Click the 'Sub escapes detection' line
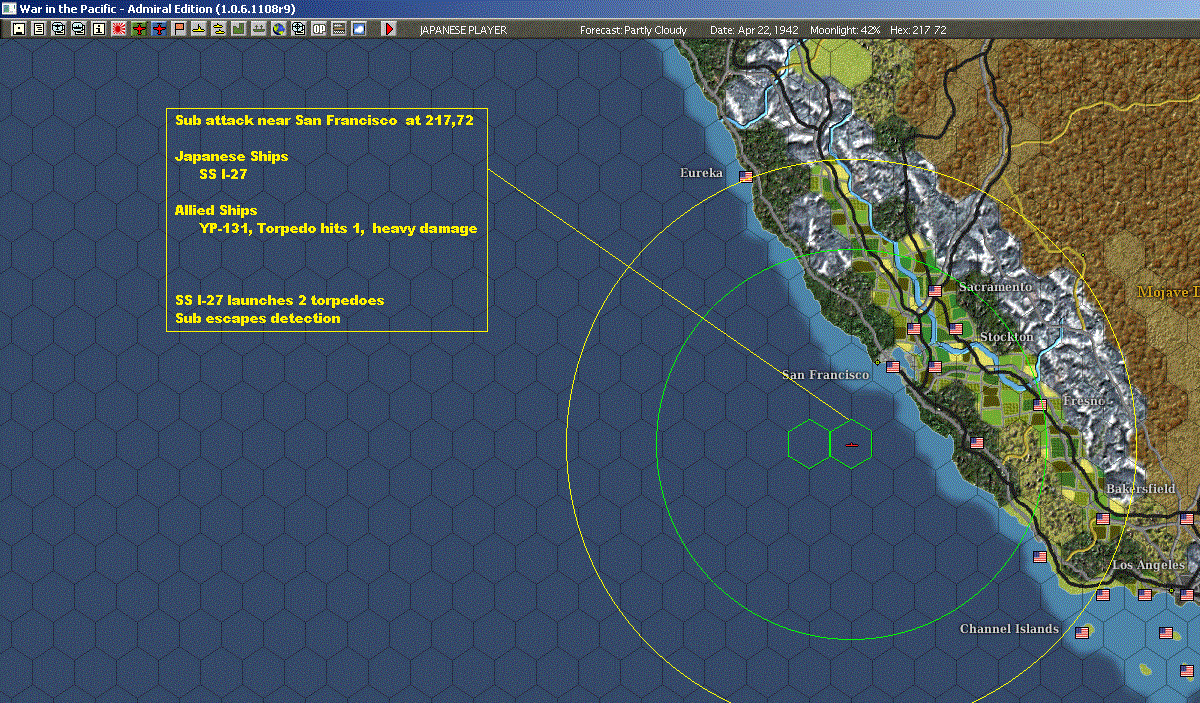 (257, 318)
